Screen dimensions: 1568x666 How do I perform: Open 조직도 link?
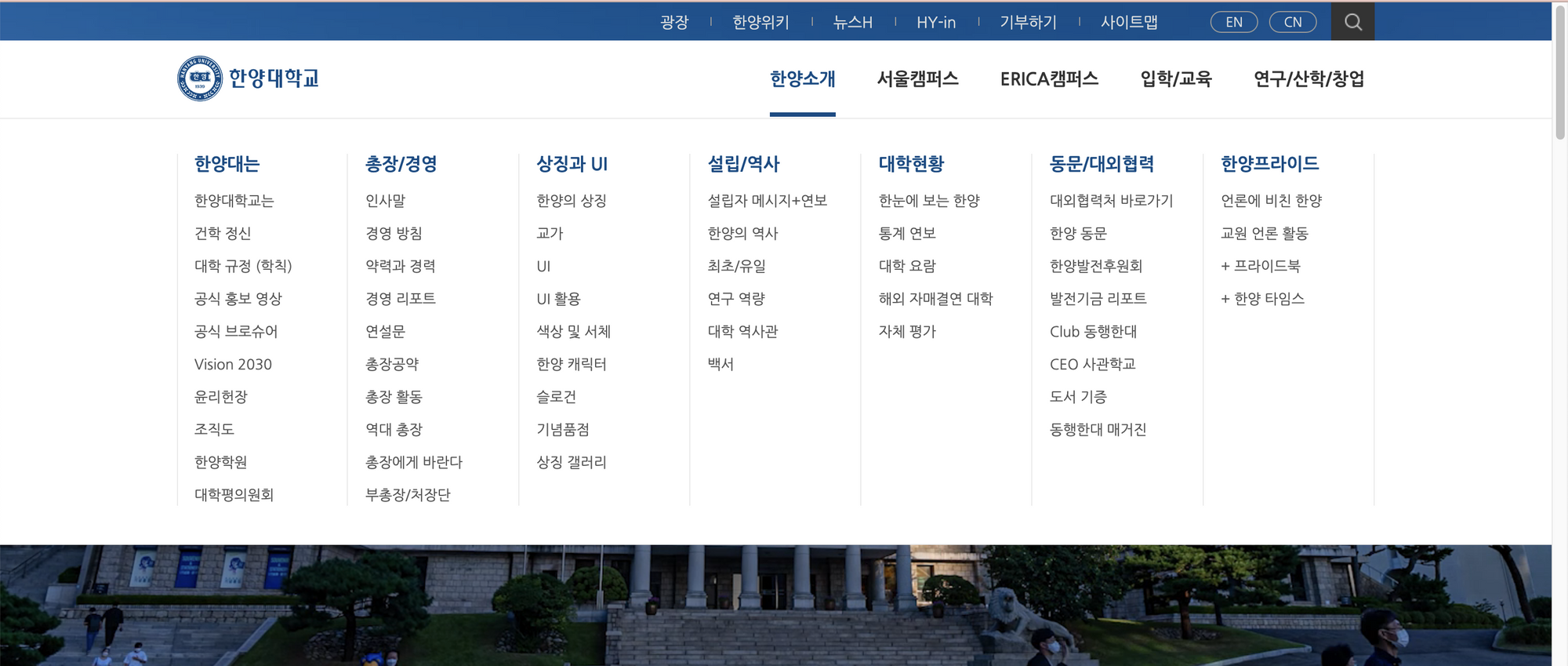tap(214, 430)
